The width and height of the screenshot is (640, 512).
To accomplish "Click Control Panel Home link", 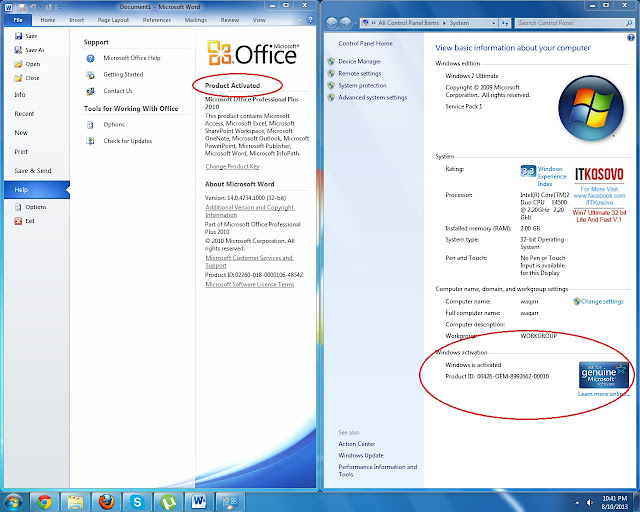I will point(365,43).
